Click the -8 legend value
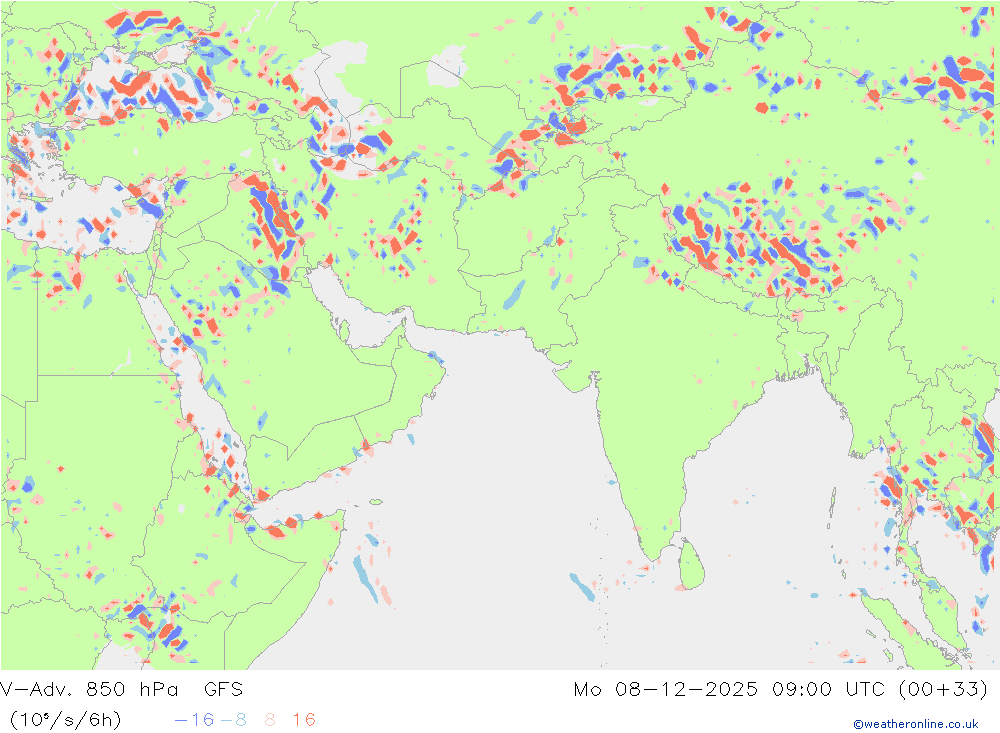The height and width of the screenshot is (733, 1000). point(233,720)
